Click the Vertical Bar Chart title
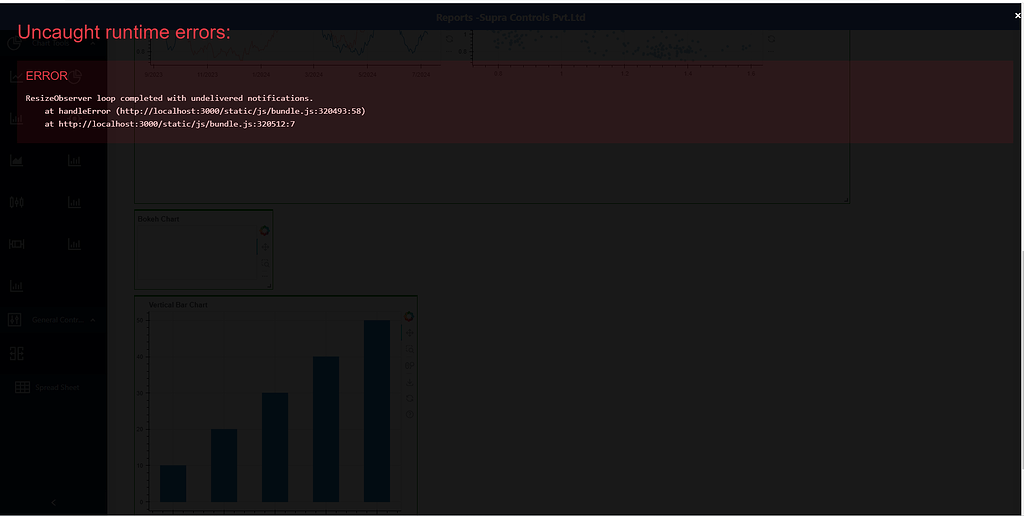This screenshot has width=1024, height=516. 178,304
